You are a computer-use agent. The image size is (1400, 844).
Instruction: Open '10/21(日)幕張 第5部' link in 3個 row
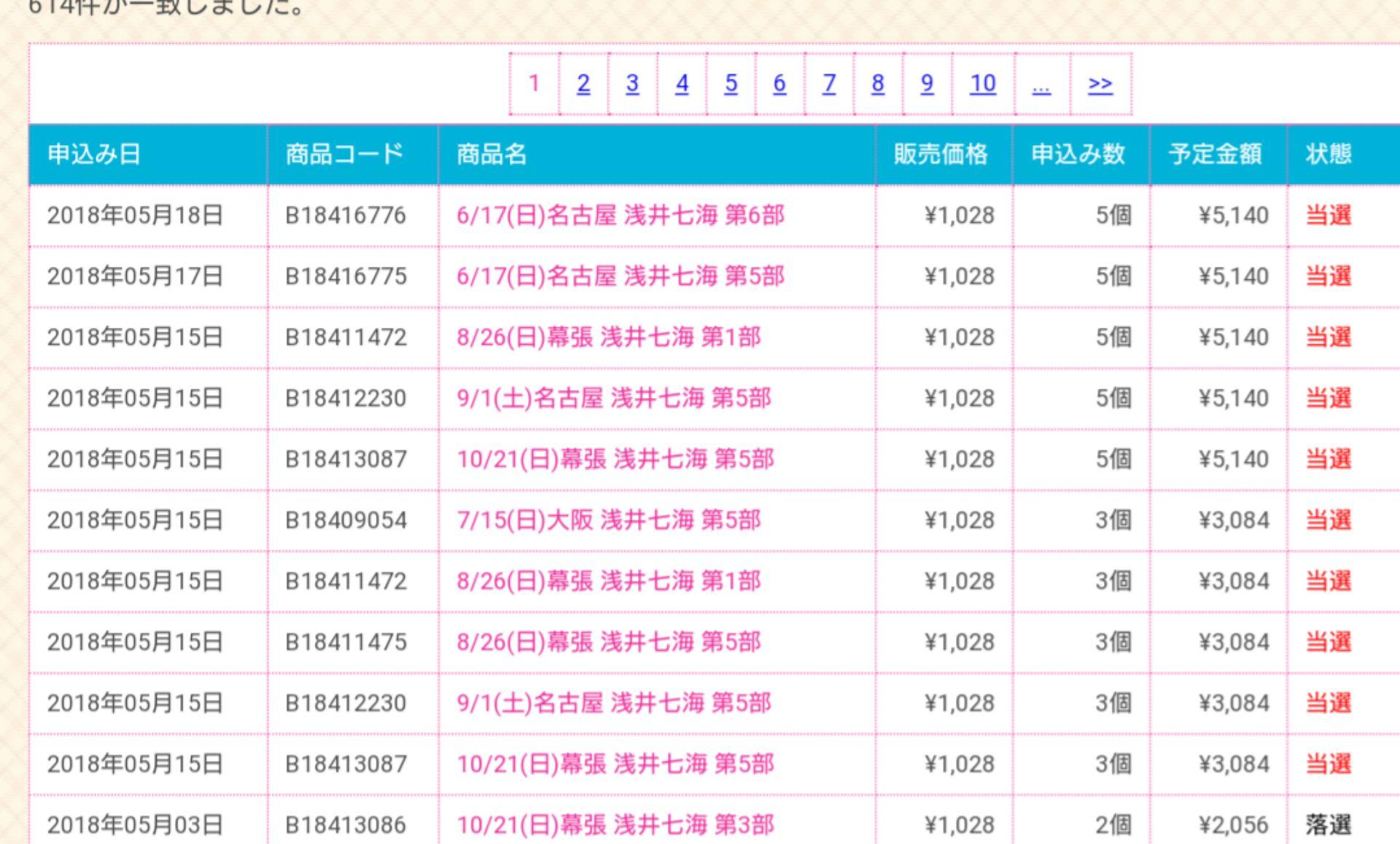(615, 764)
